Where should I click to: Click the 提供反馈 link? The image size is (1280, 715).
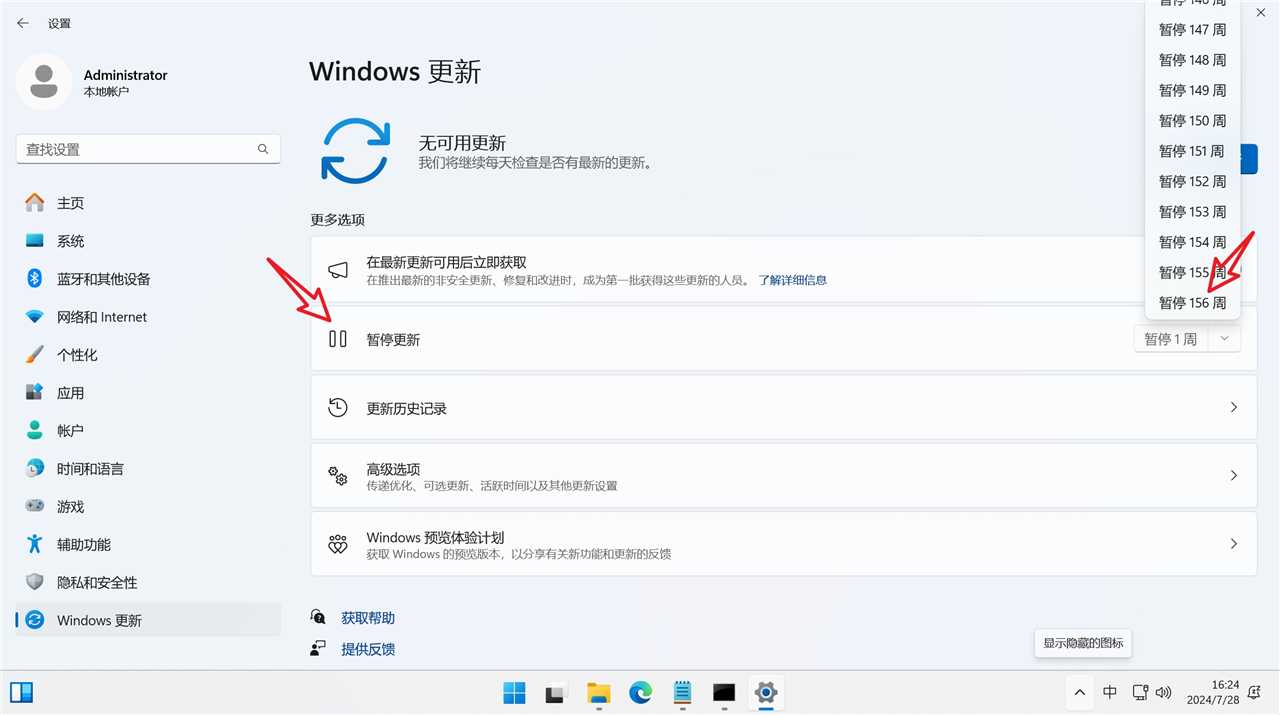368,649
